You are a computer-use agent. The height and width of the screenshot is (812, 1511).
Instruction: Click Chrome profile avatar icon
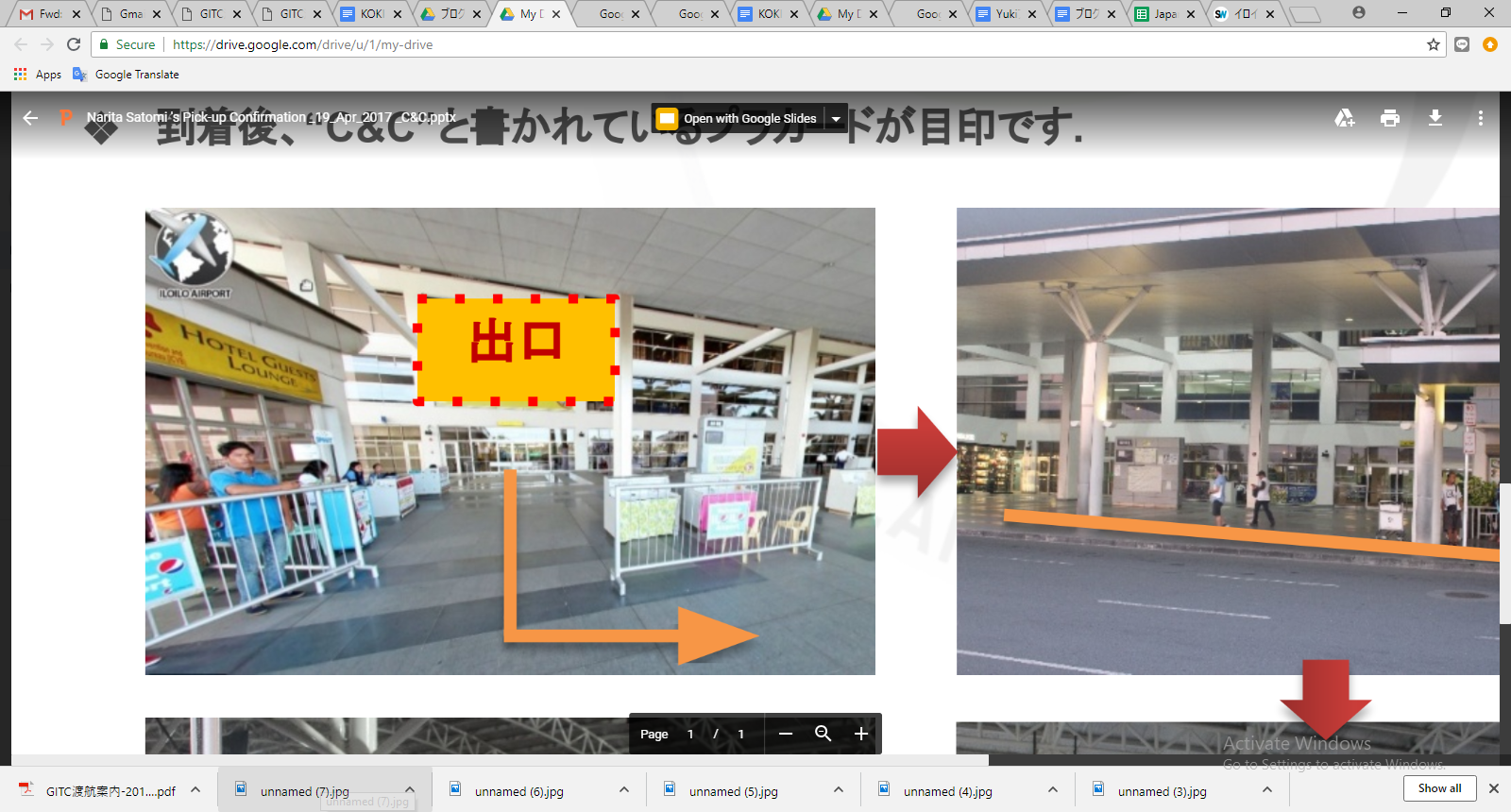[1358, 12]
